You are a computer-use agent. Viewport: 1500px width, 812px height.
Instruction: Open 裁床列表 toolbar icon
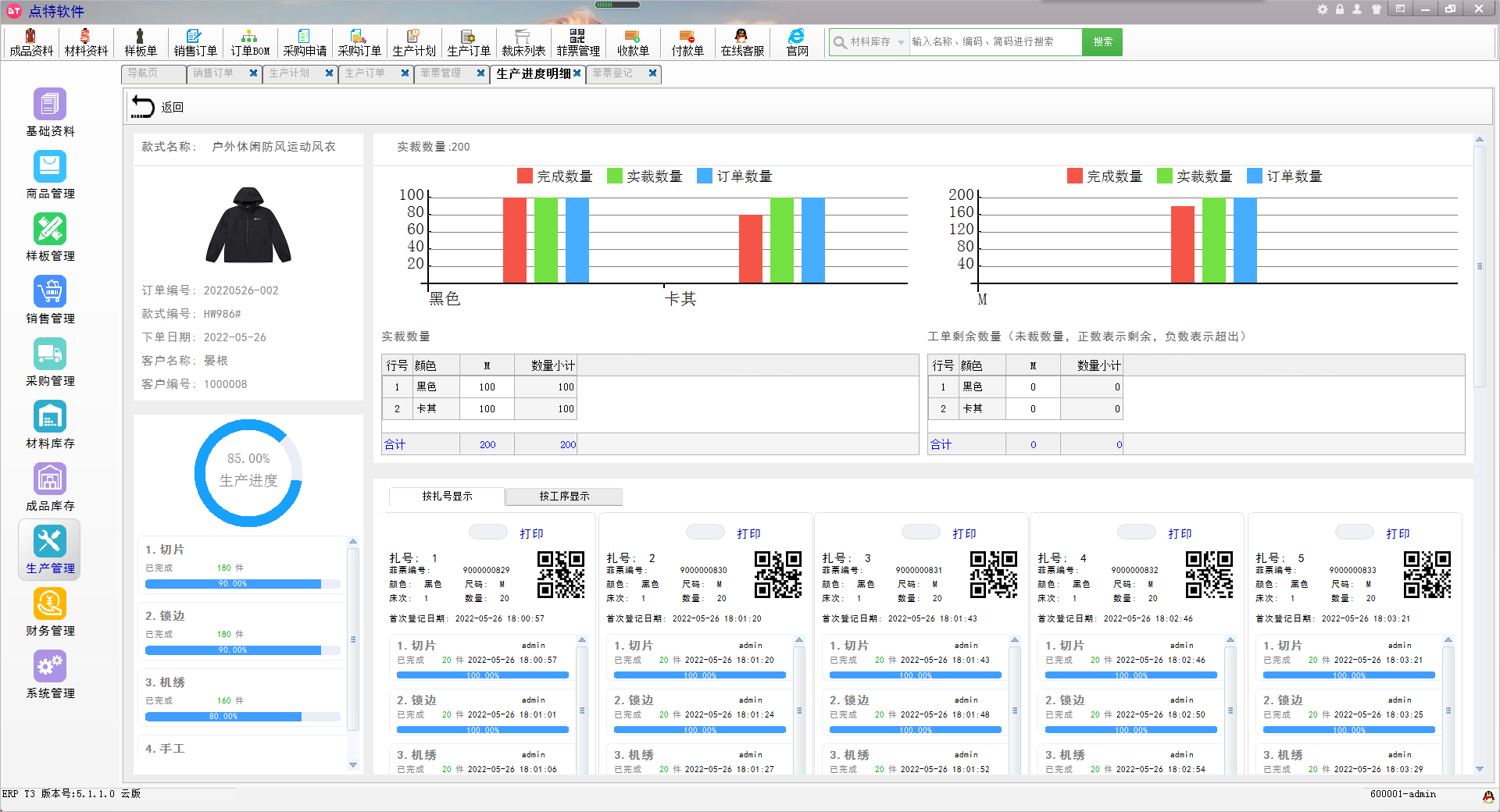point(523,42)
